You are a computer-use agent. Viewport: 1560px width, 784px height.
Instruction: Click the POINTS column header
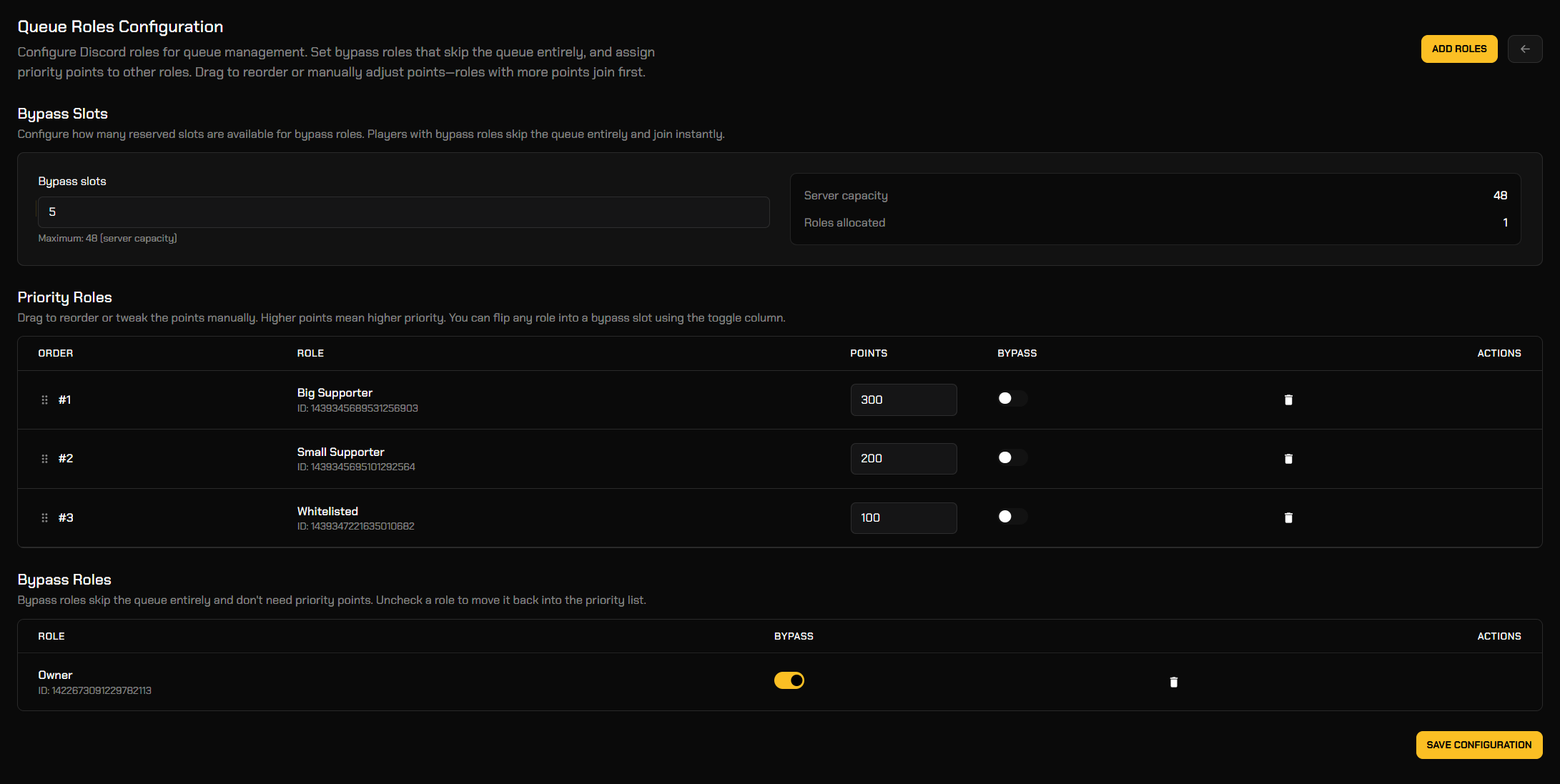(x=869, y=352)
